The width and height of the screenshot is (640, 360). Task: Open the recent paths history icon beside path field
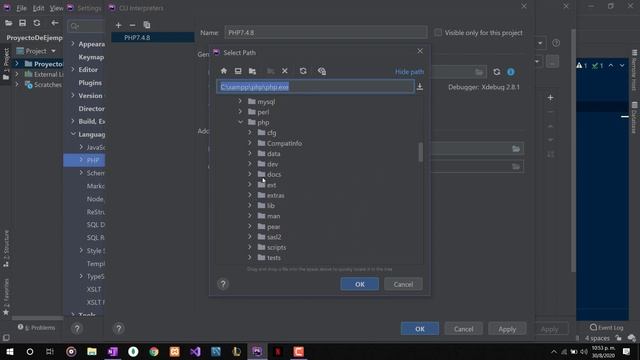(420, 87)
